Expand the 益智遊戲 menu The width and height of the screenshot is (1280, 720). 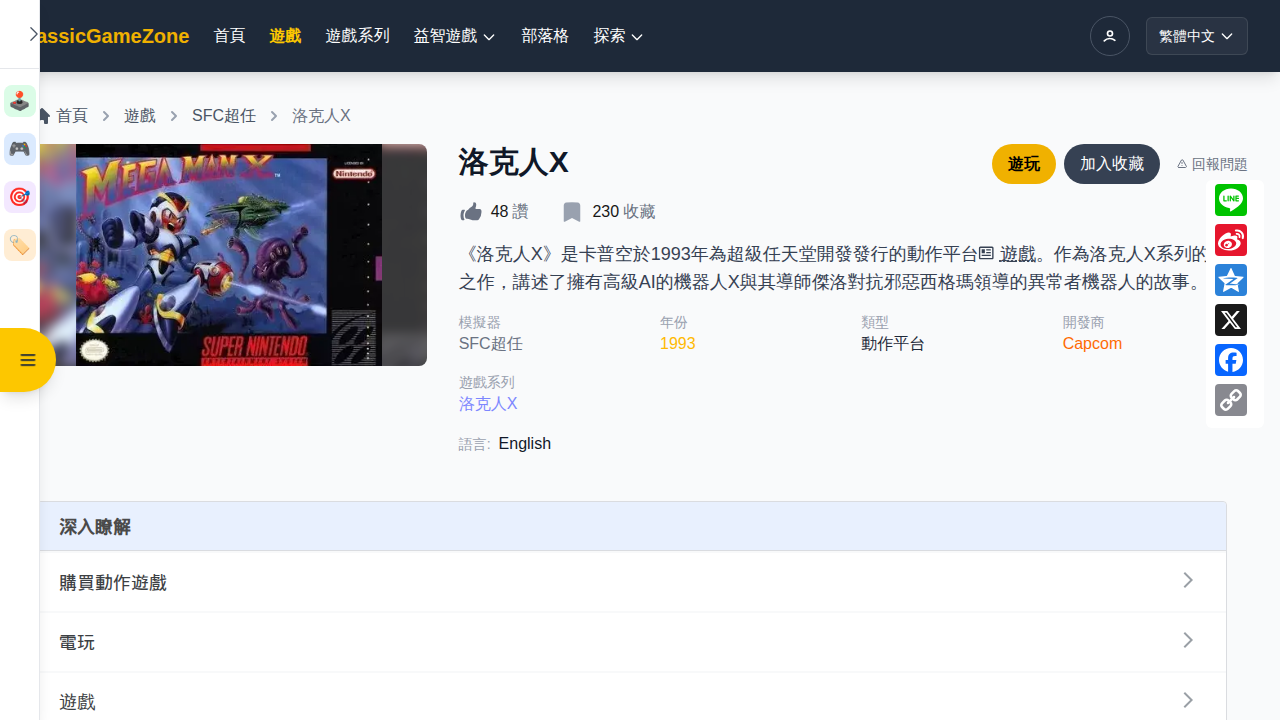pos(455,36)
